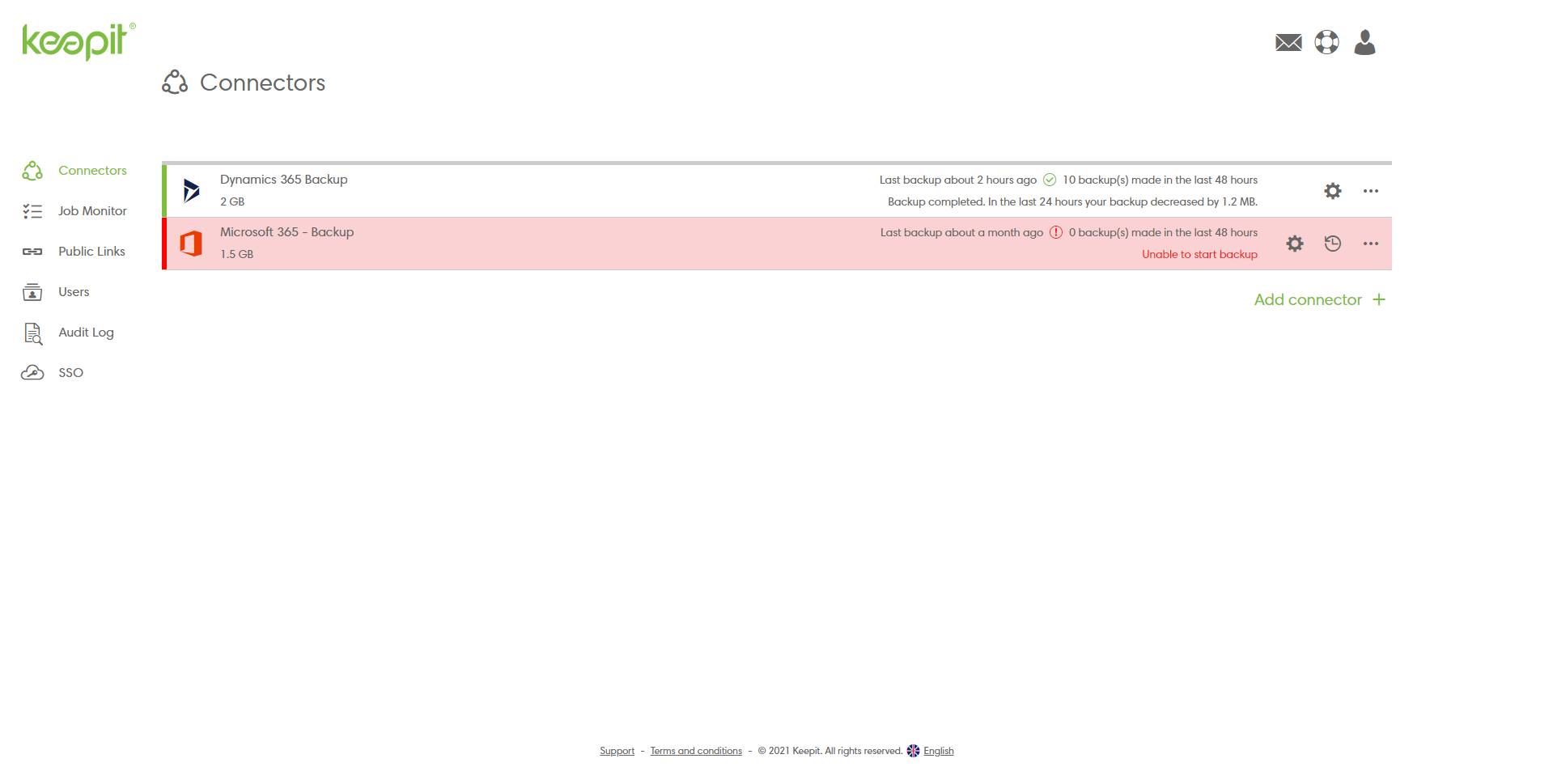The image size is (1553, 784).
Task: Open Audit Log in the sidebar
Action: (x=86, y=333)
